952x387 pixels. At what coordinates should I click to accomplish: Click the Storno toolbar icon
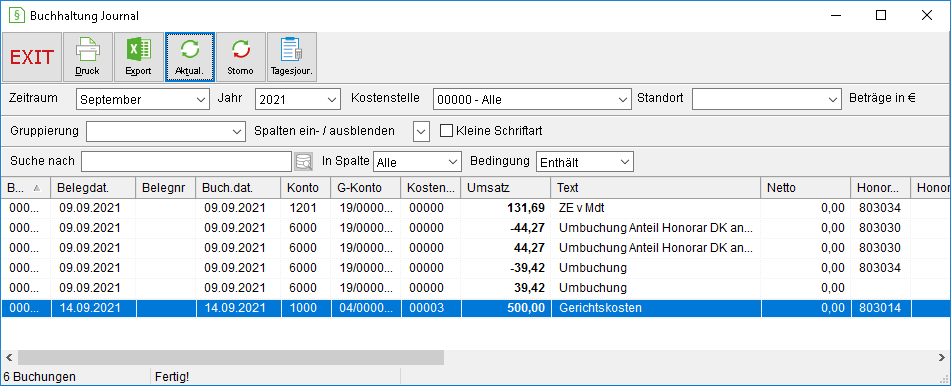(240, 57)
